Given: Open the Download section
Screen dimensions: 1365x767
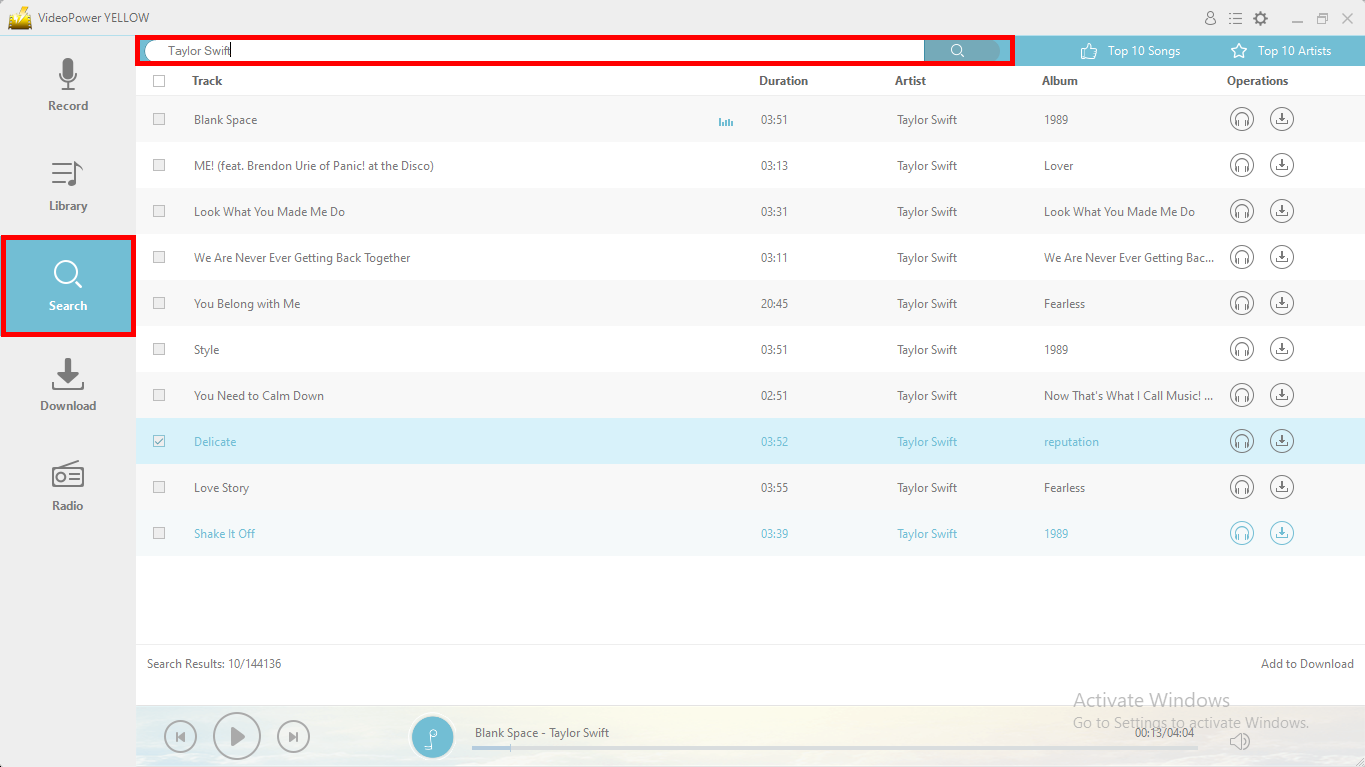Looking at the screenshot, I should point(67,385).
